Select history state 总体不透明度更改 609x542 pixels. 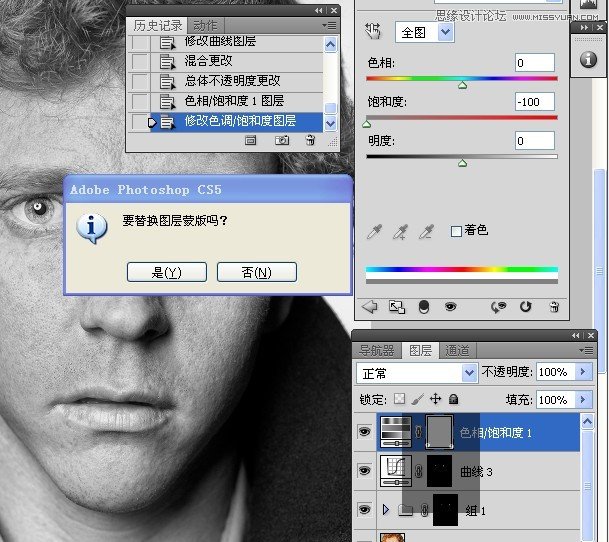[x=236, y=82]
